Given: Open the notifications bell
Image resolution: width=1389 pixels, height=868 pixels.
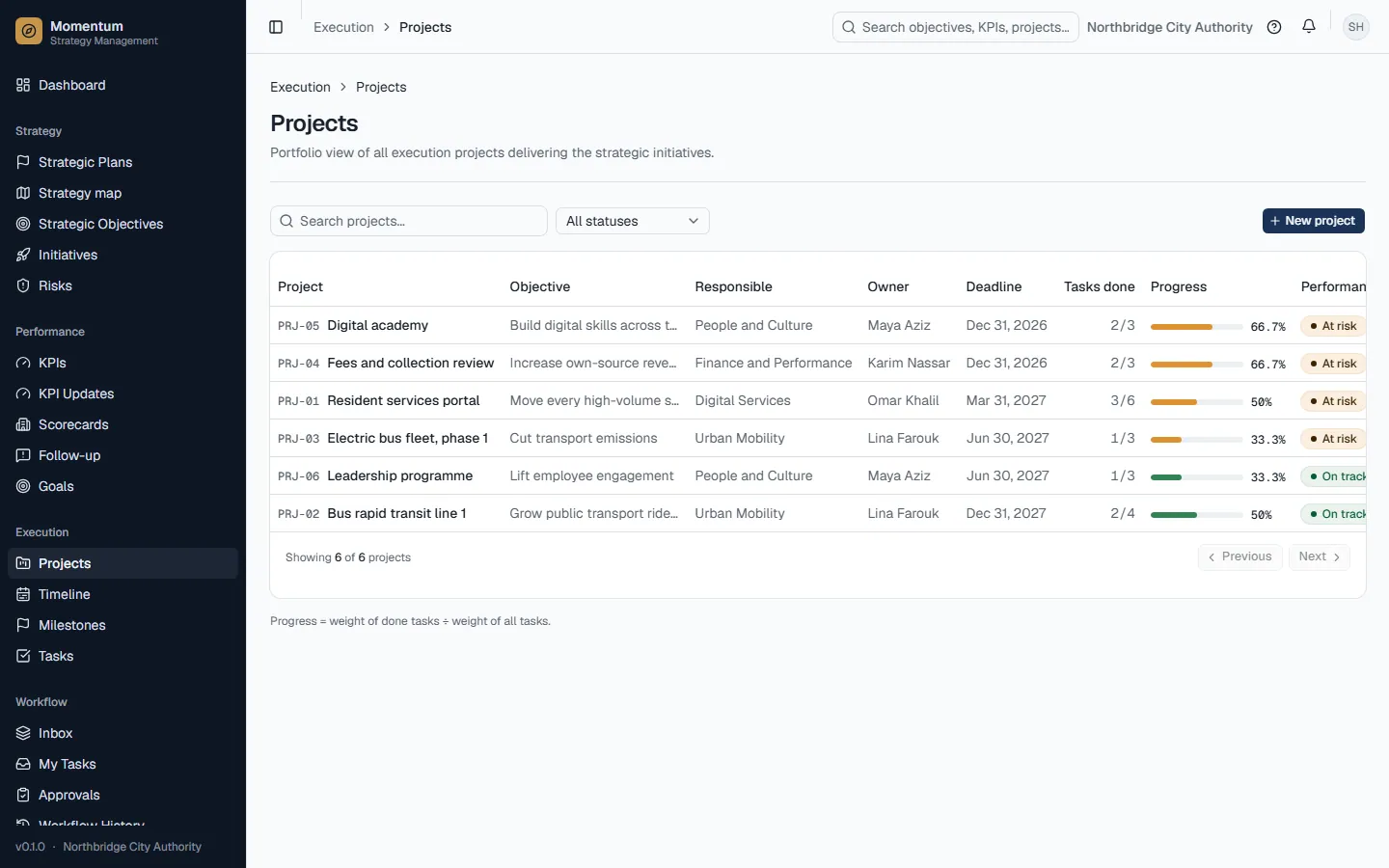Looking at the screenshot, I should click(x=1309, y=27).
